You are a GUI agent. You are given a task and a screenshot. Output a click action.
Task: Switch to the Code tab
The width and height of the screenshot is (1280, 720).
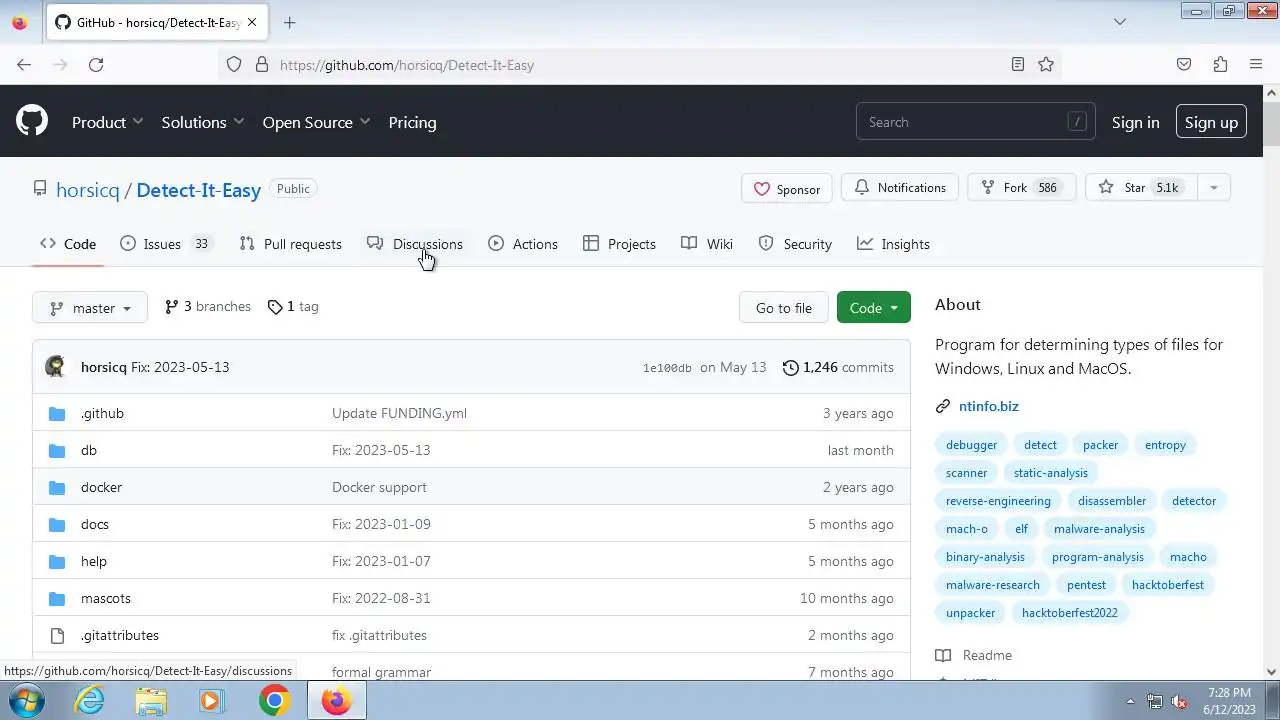tap(68, 244)
